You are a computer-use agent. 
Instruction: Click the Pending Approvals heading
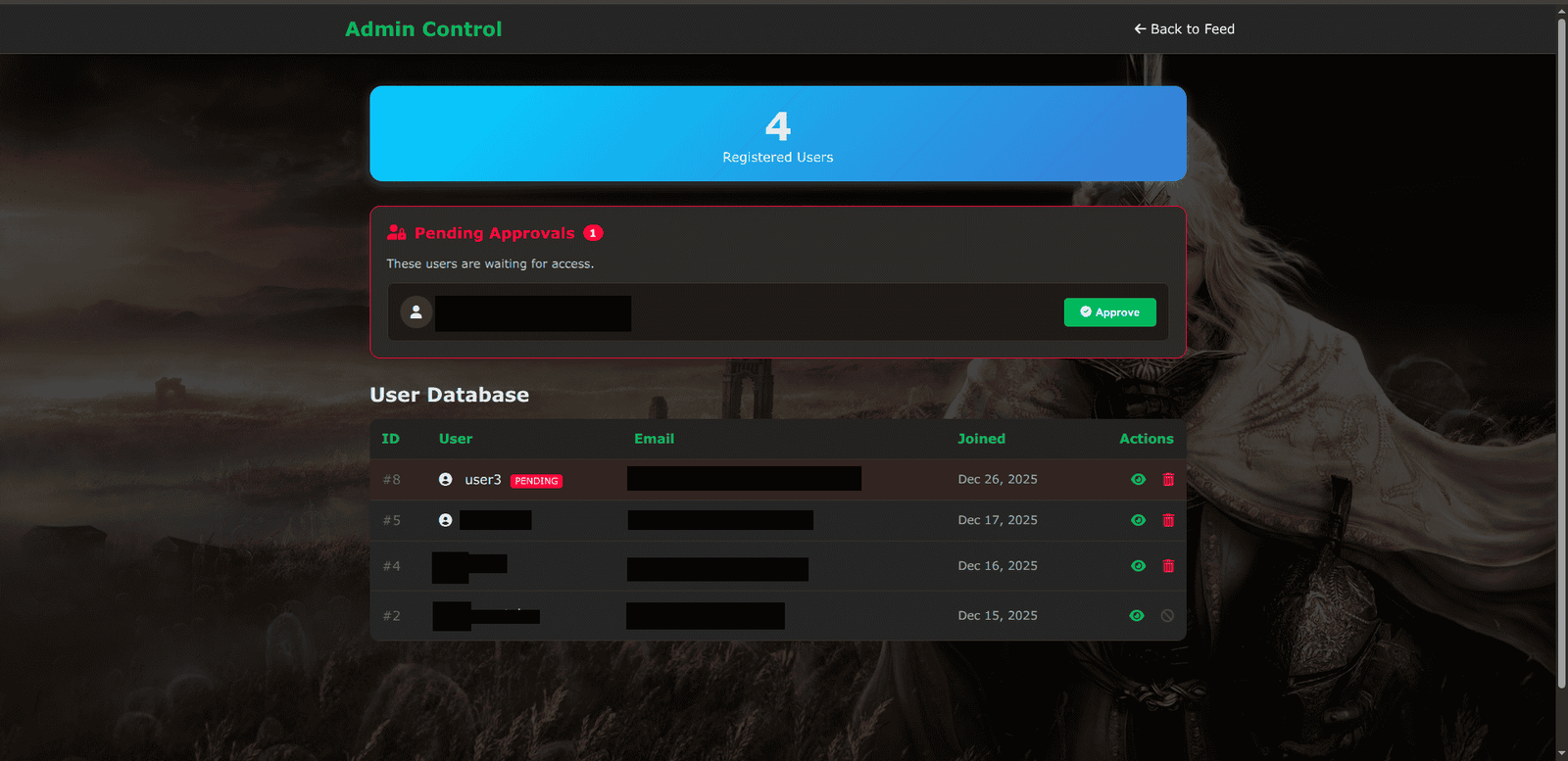coord(494,233)
